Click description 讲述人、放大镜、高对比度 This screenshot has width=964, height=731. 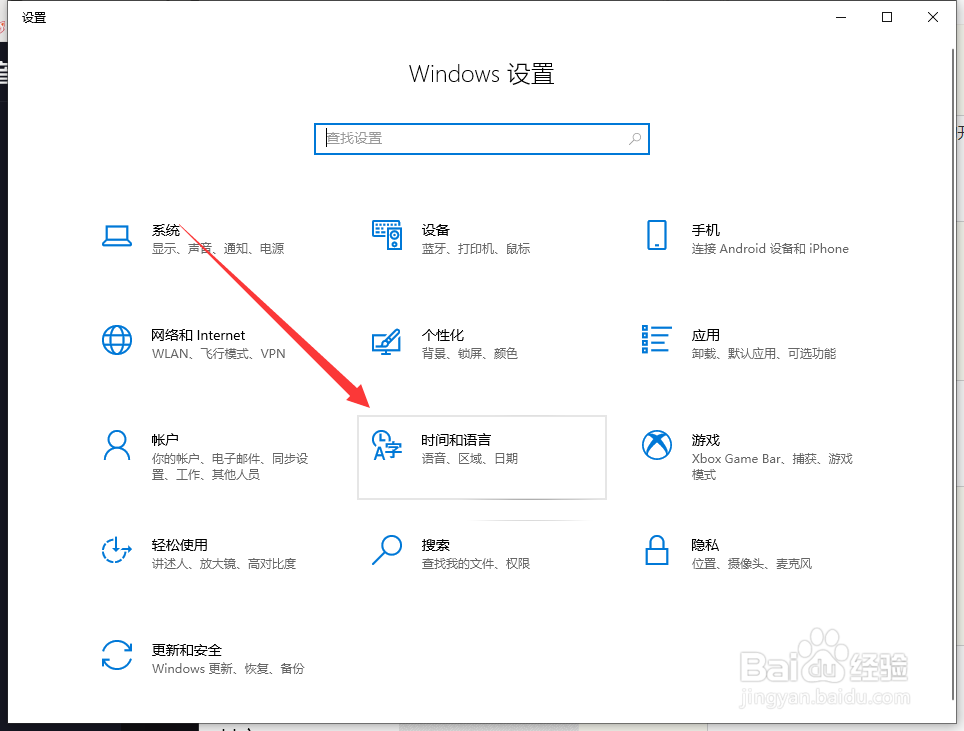[x=224, y=563]
